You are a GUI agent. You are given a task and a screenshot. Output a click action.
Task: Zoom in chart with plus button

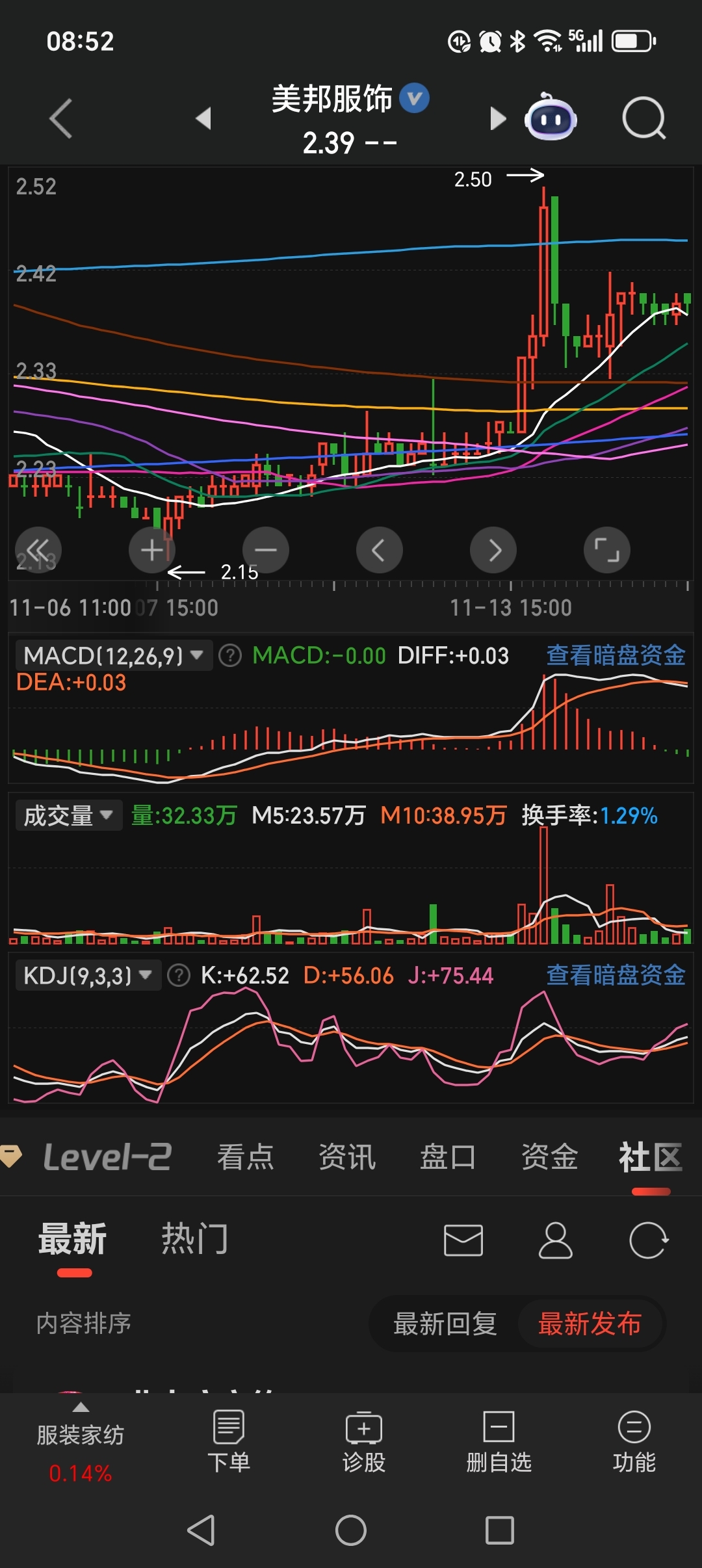[x=152, y=550]
